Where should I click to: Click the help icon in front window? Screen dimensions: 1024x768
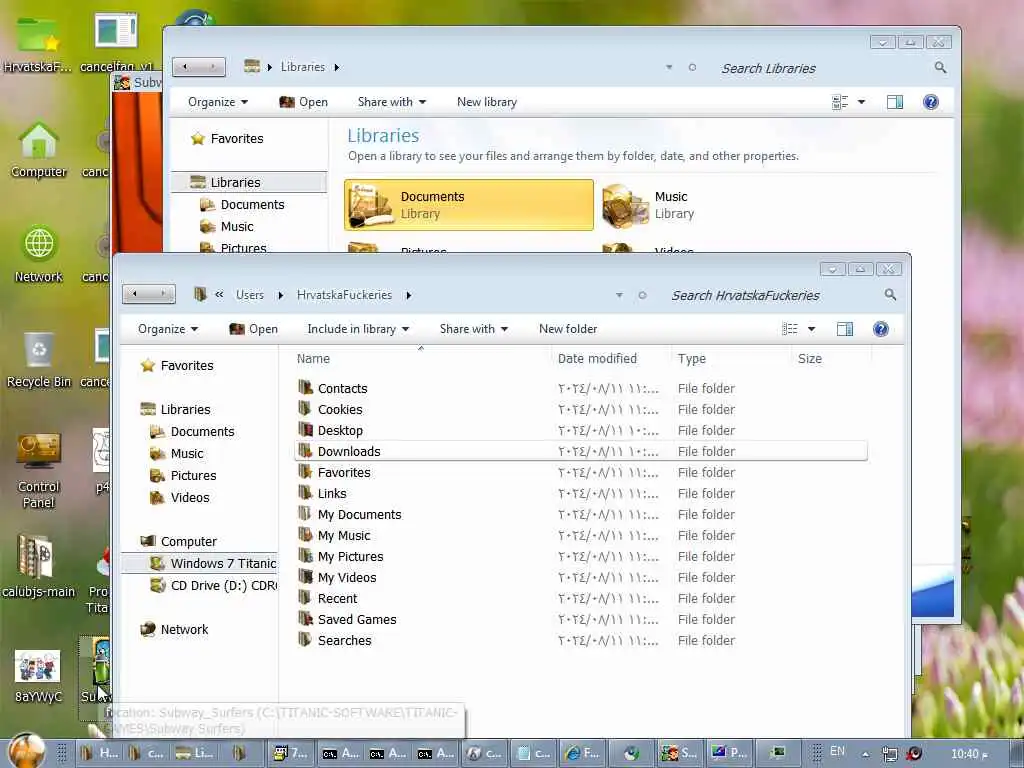pos(880,328)
